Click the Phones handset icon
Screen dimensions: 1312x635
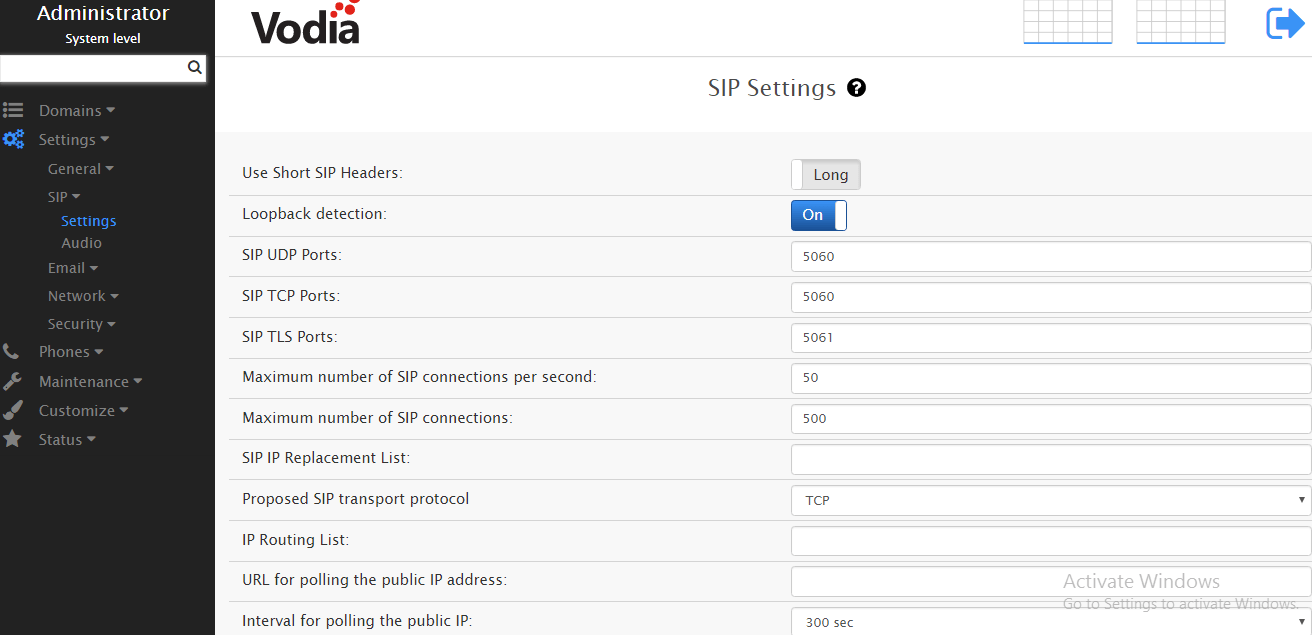click(x=11, y=352)
